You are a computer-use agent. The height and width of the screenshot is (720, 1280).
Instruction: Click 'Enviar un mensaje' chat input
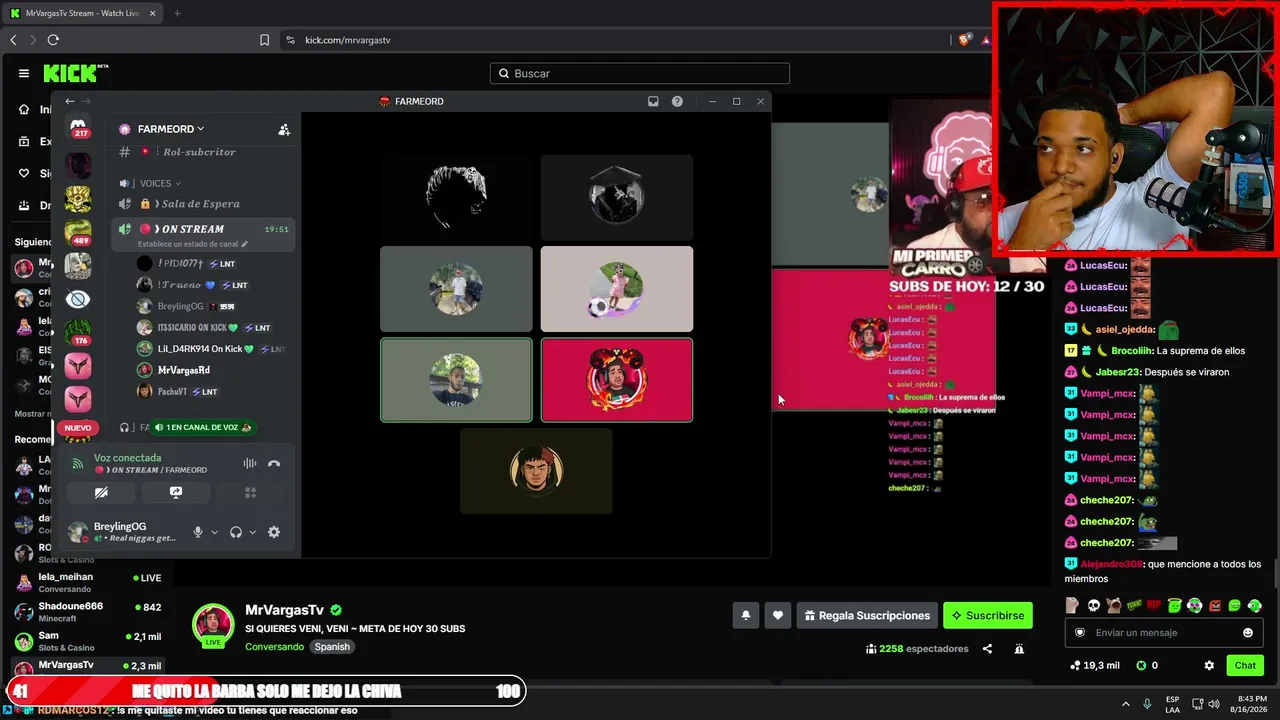pyautogui.click(x=1163, y=633)
